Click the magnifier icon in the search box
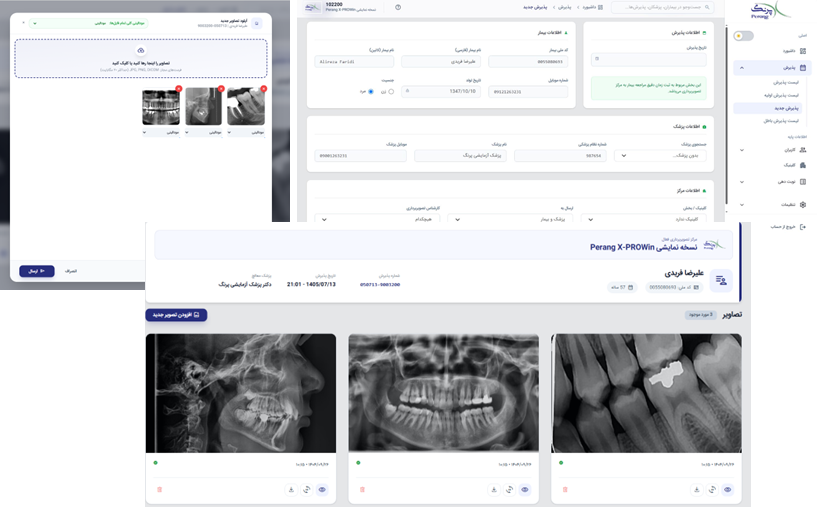The image size is (817, 507). pos(707,7)
